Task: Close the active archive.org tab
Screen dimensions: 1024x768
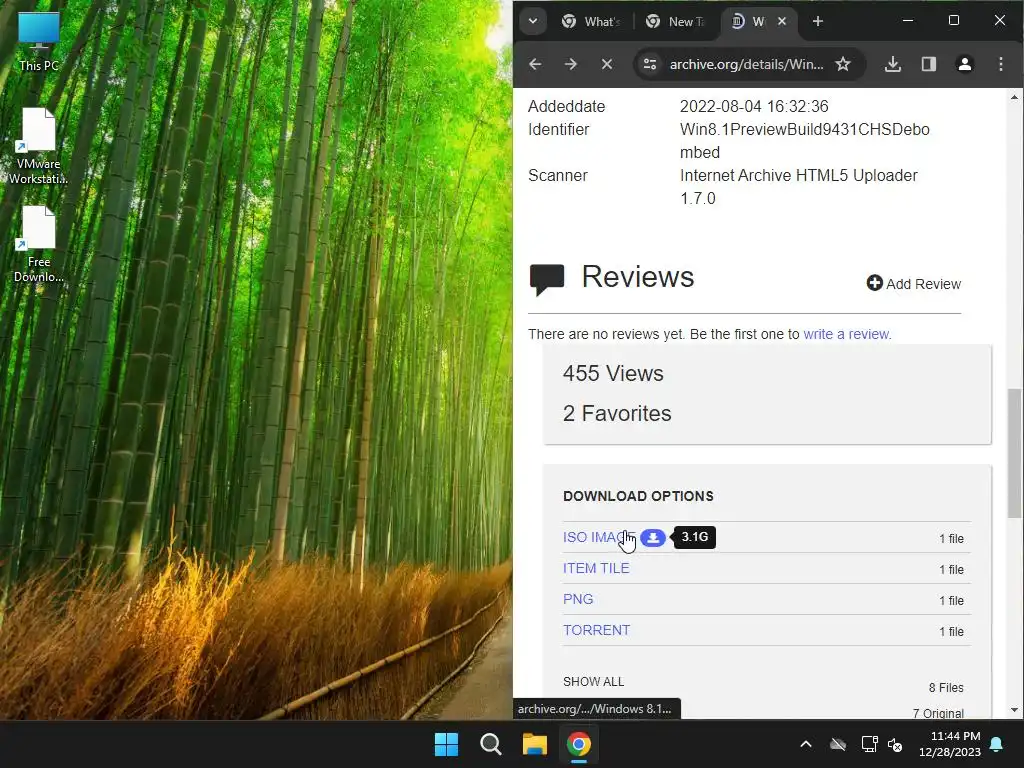Action: coord(782,21)
